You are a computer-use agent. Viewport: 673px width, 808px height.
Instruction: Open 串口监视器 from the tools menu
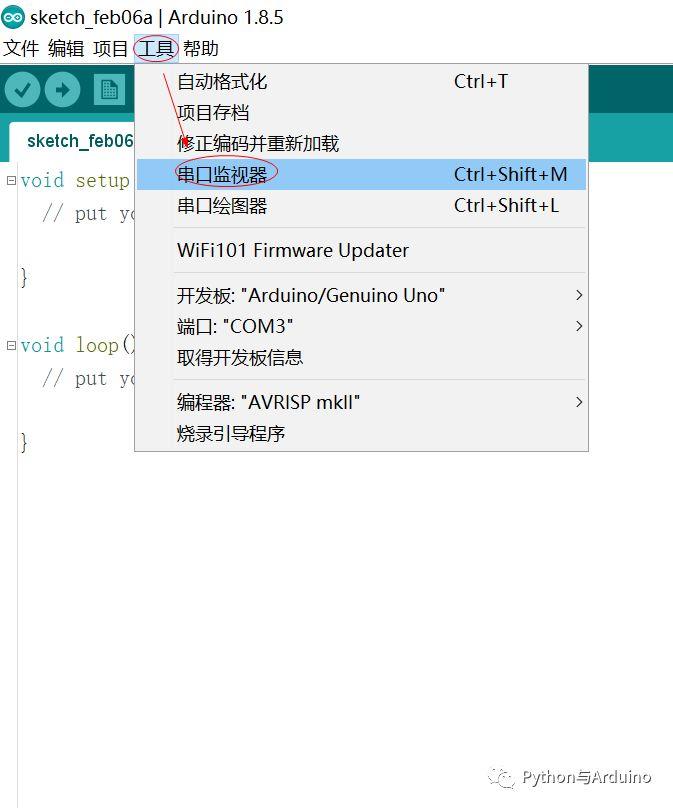[x=361, y=174]
